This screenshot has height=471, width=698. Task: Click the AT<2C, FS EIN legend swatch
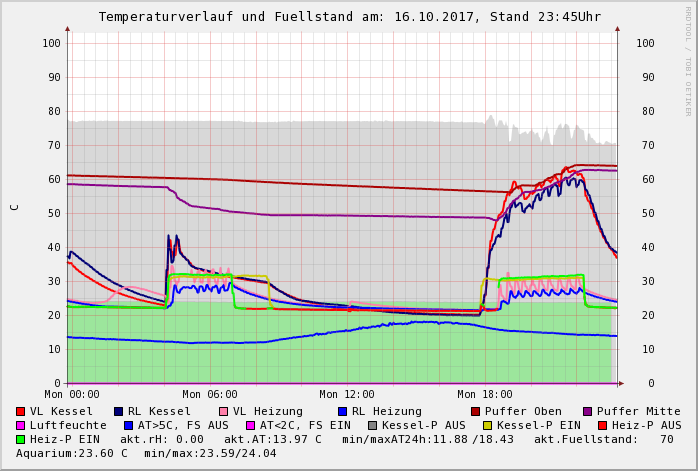point(252,425)
